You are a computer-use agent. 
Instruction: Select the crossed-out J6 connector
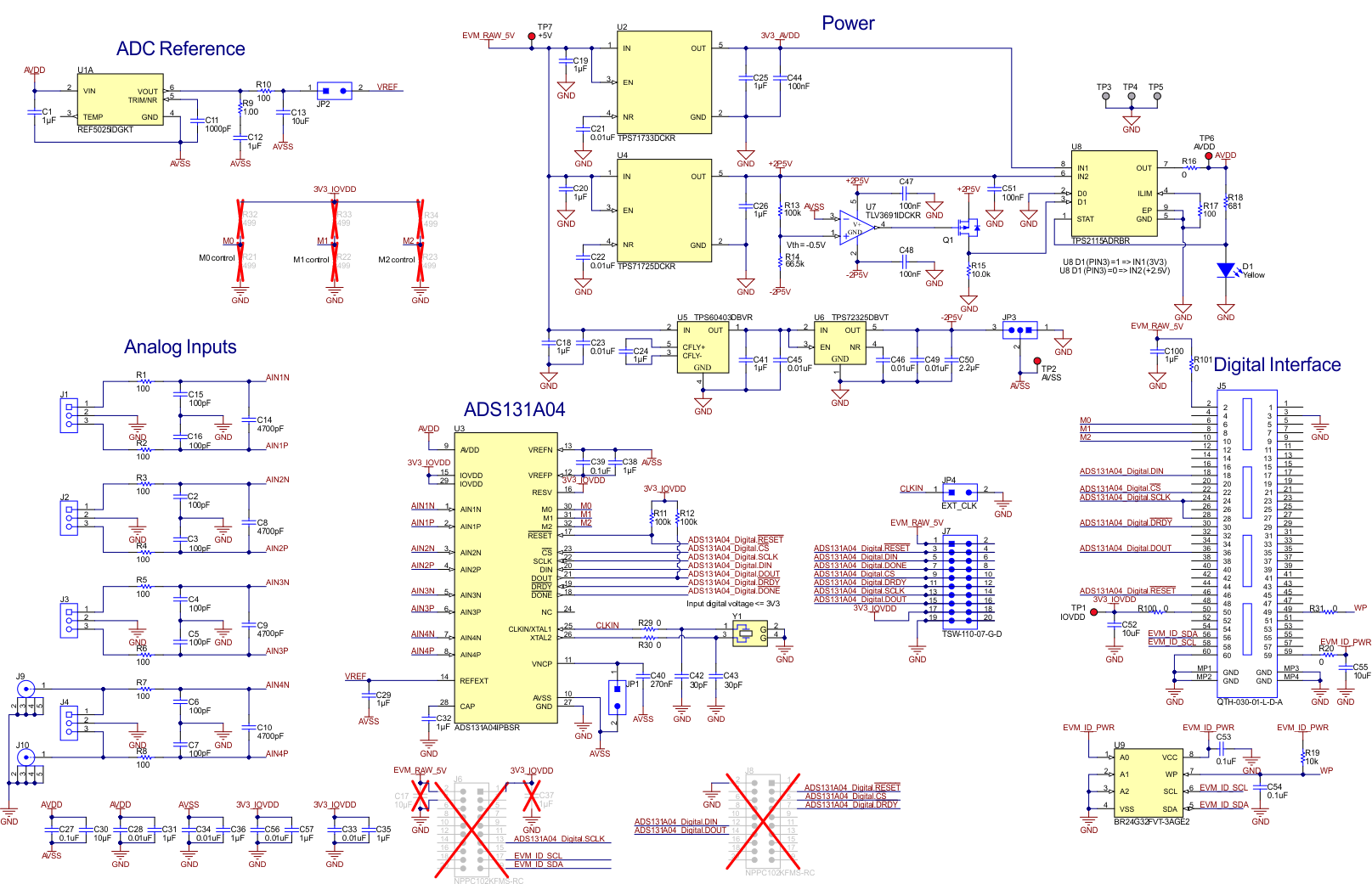point(471,830)
